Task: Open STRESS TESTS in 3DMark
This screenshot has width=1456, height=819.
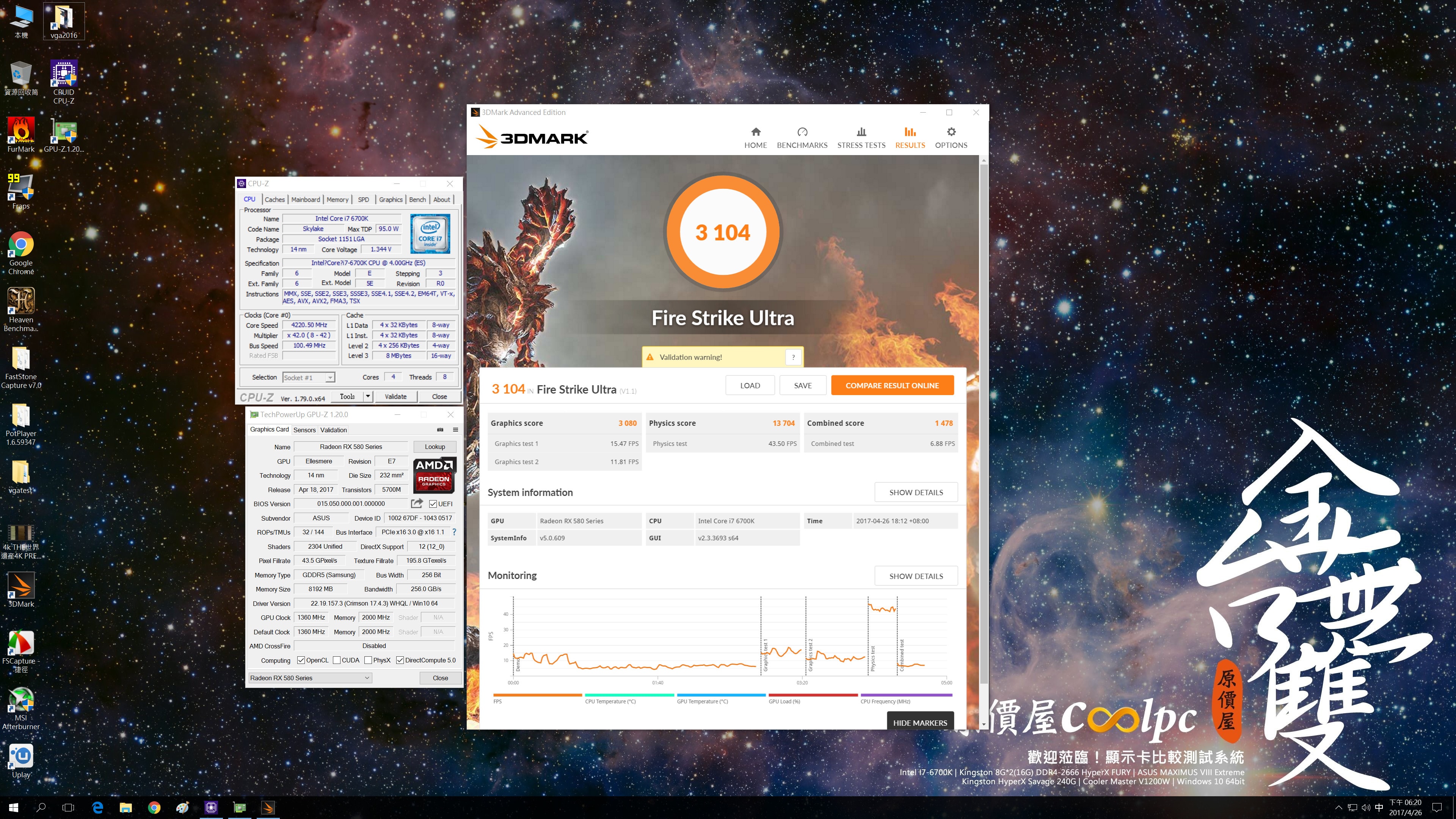Action: click(861, 138)
